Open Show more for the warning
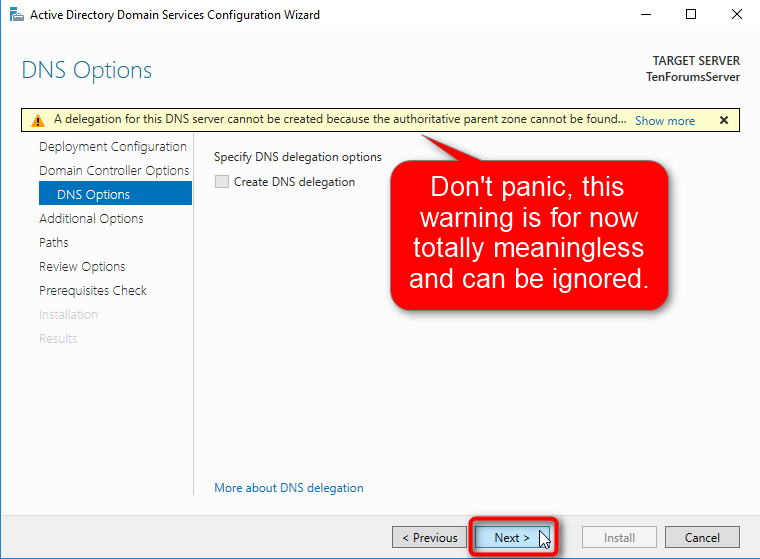Screen dimensions: 760x559 click(x=665, y=121)
